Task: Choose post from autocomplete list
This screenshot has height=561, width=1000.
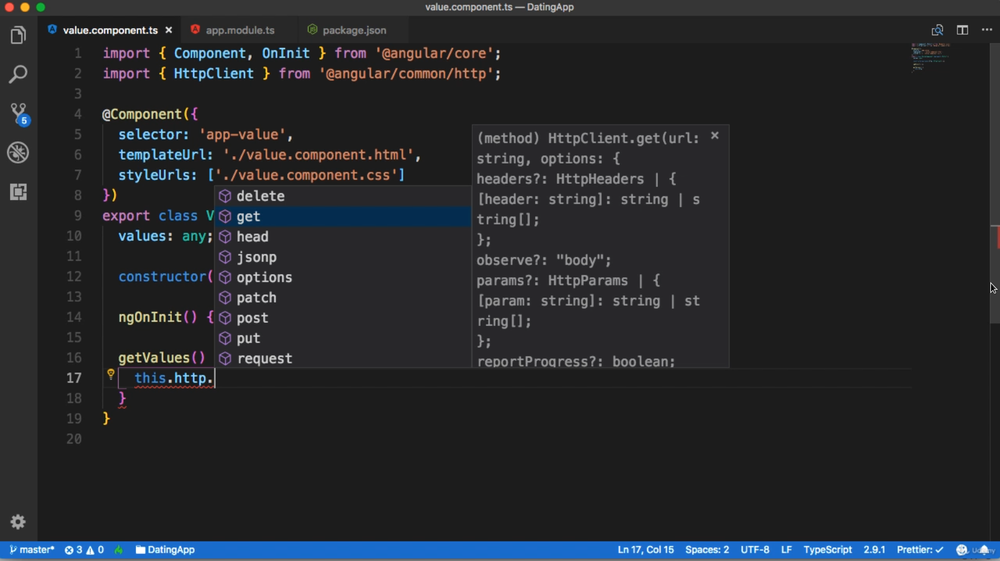Action: (x=342, y=317)
